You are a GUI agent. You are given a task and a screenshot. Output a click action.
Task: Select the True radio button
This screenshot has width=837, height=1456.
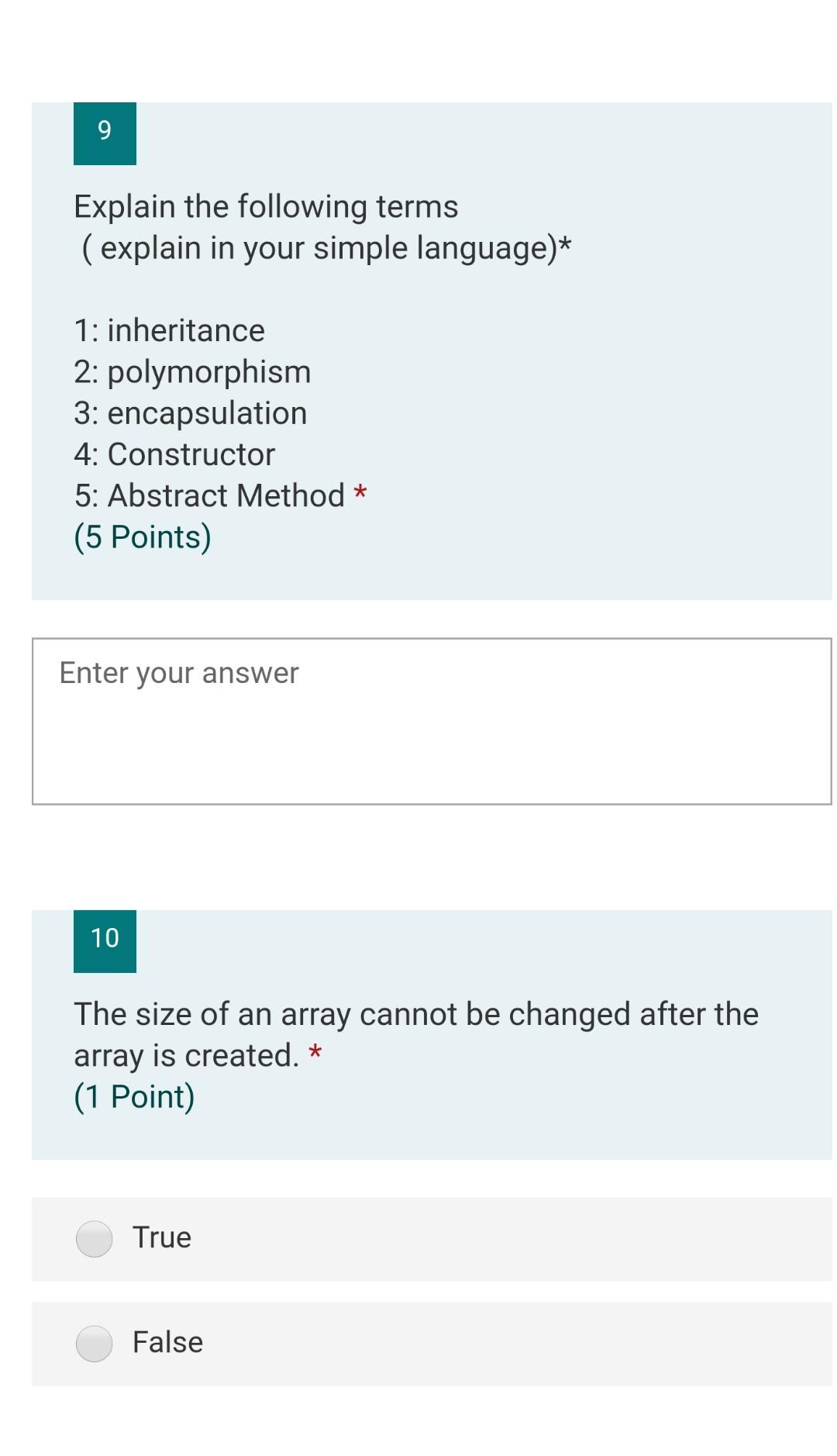click(x=93, y=1237)
